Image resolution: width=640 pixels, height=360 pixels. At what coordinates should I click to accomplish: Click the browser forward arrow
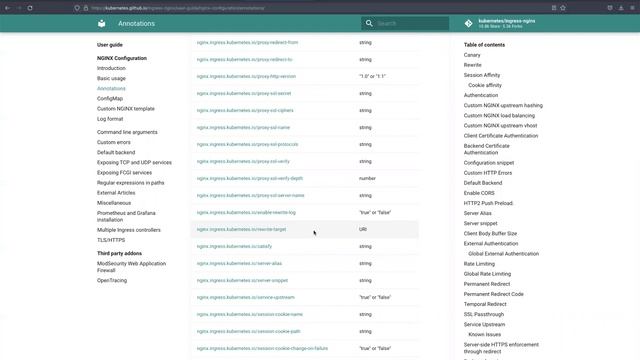(x=19, y=8)
